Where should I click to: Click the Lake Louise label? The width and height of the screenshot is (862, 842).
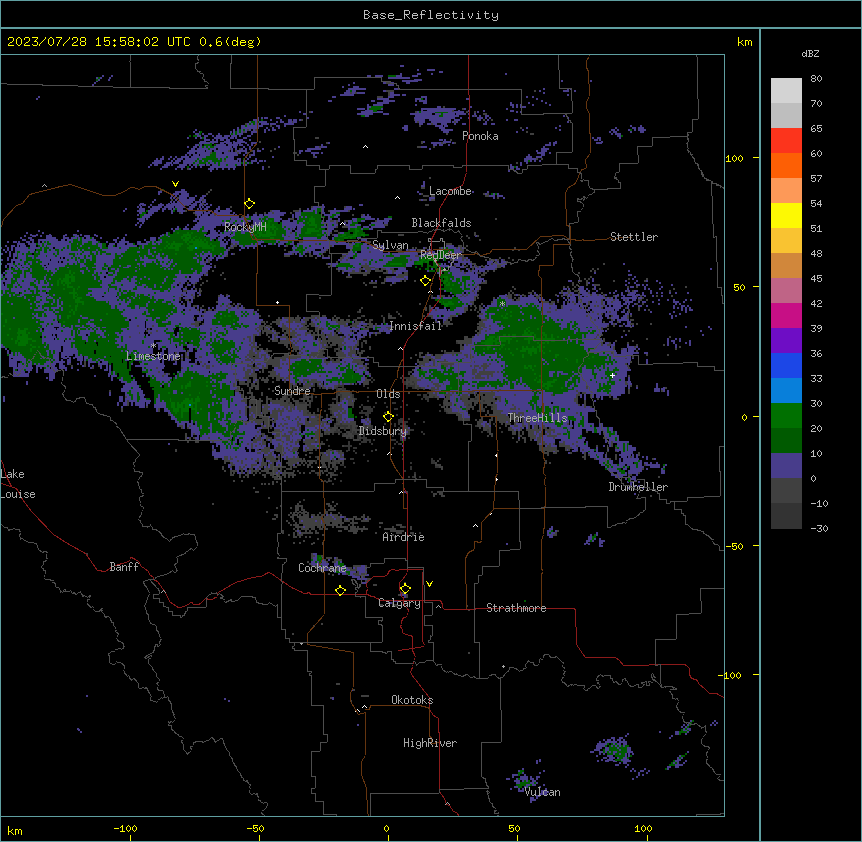(x=18, y=484)
